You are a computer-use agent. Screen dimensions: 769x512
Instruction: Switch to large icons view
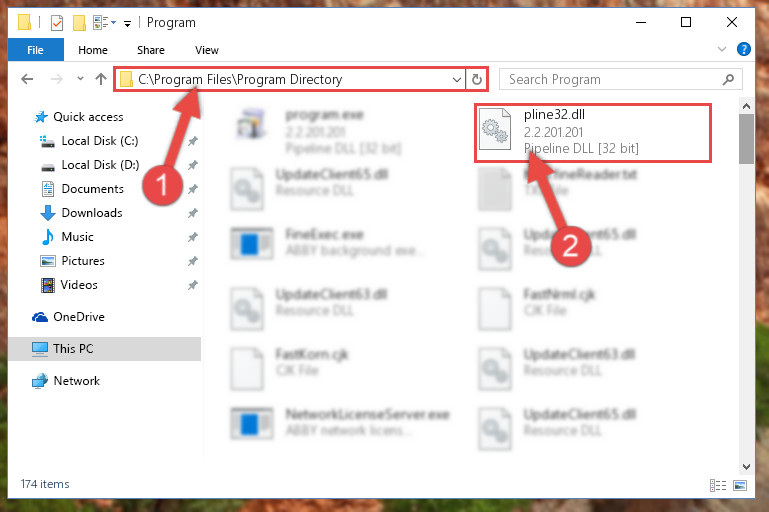740,486
